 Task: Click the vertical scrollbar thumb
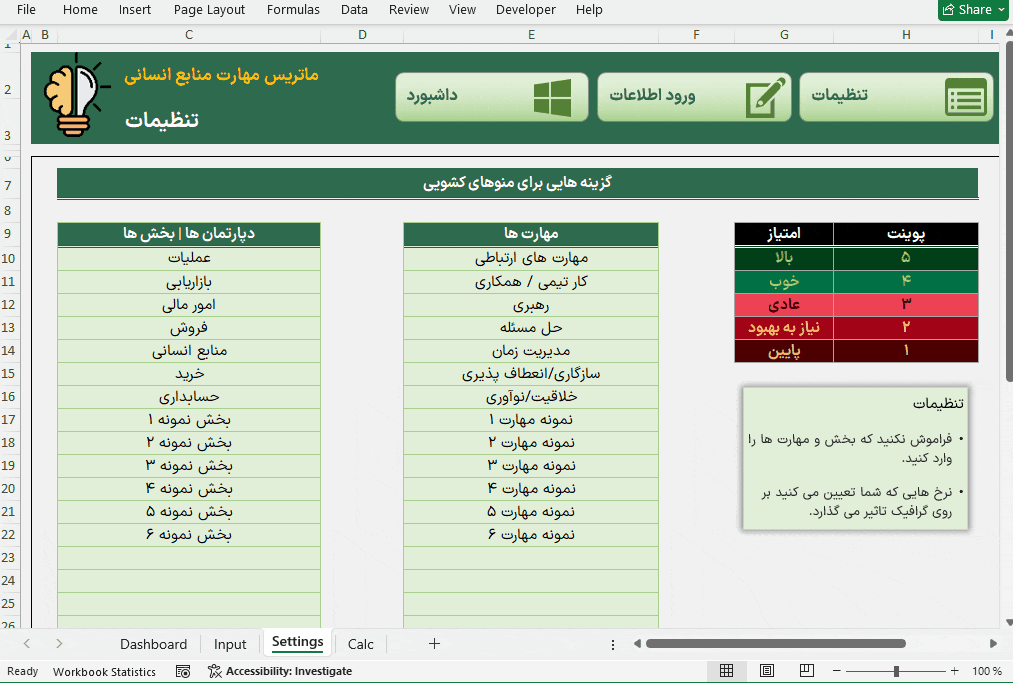(x=1009, y=210)
